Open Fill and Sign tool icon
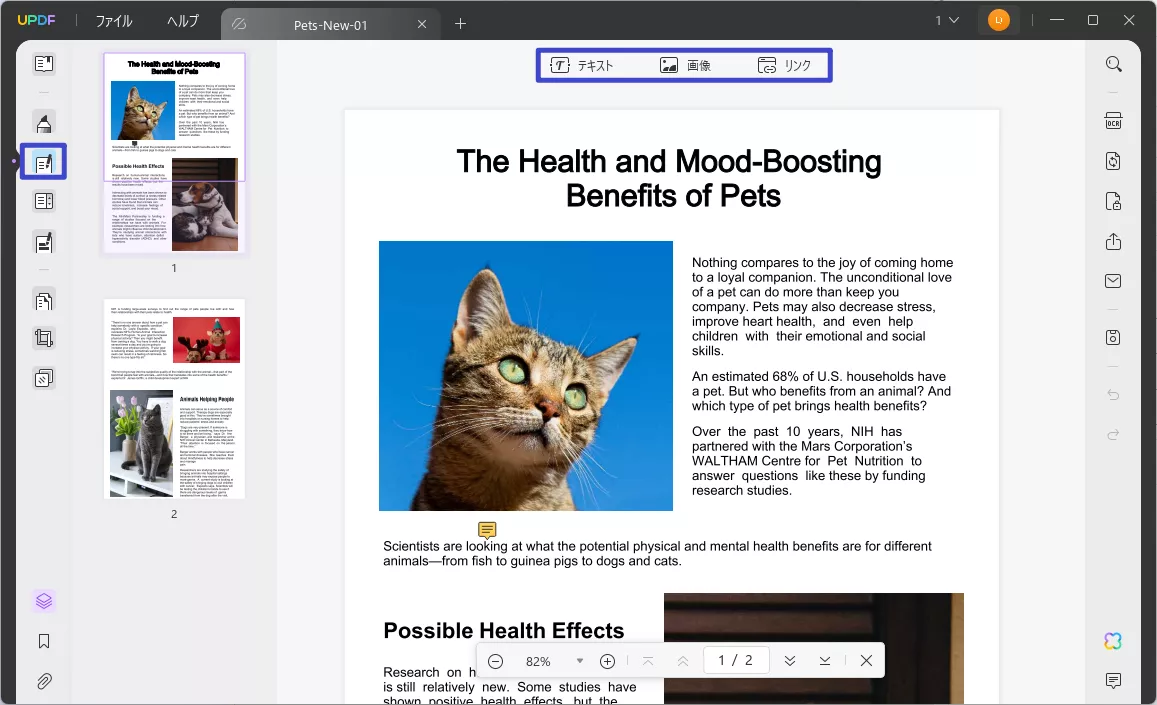1157x705 pixels. click(x=44, y=241)
